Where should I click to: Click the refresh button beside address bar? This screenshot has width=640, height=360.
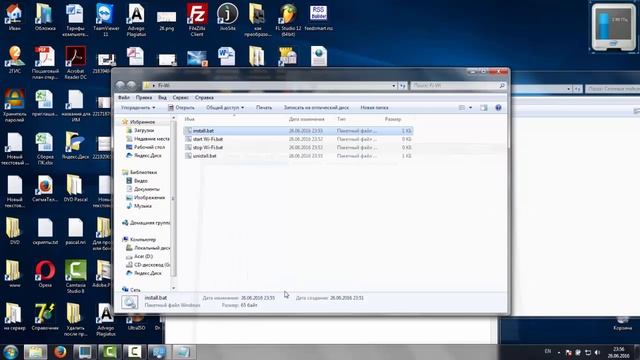point(403,86)
